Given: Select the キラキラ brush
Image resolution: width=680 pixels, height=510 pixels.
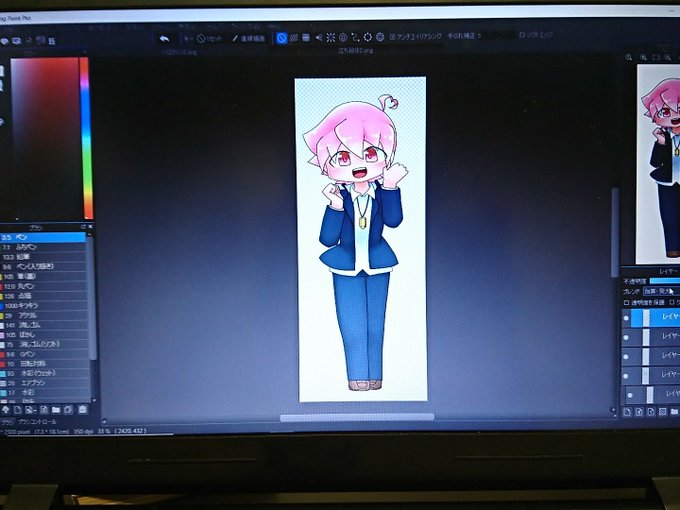Looking at the screenshot, I should click(x=43, y=306).
